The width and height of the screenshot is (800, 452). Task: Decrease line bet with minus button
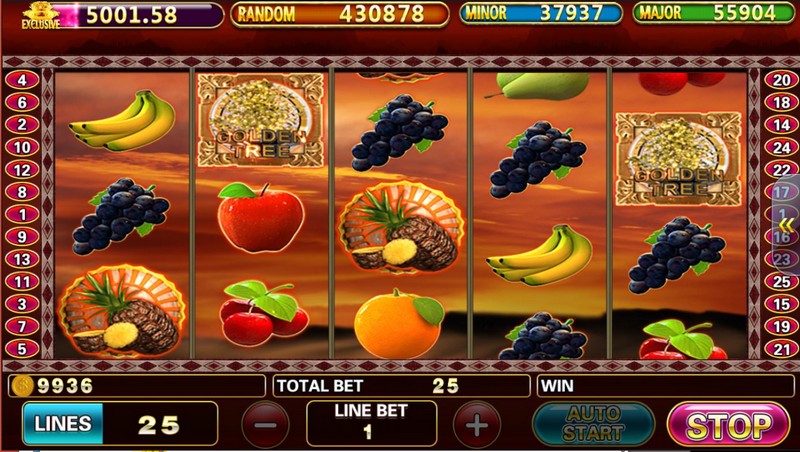tap(265, 424)
